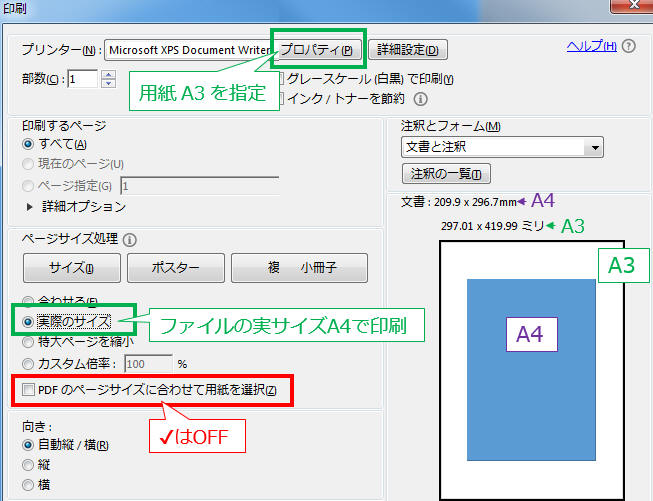This screenshot has width=653, height=501.
Task: Click the 注釈の一覧 button
Action: click(x=446, y=174)
